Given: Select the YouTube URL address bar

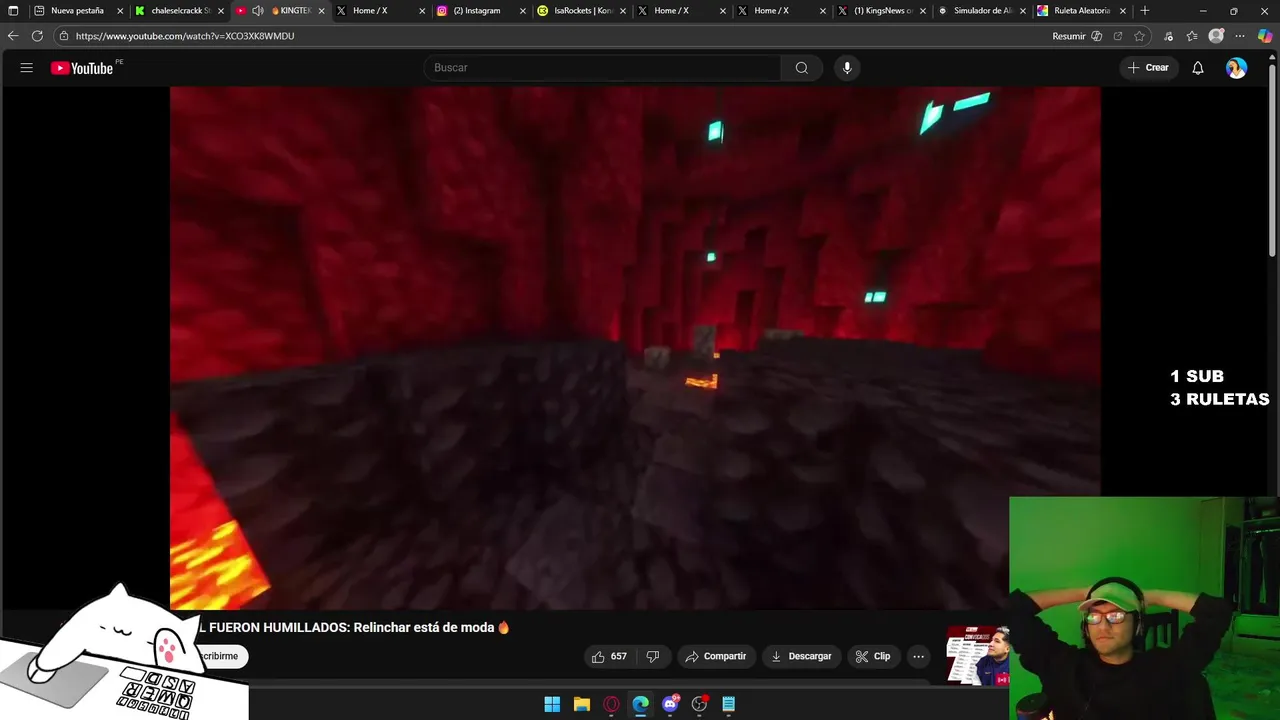Looking at the screenshot, I should coord(185,36).
